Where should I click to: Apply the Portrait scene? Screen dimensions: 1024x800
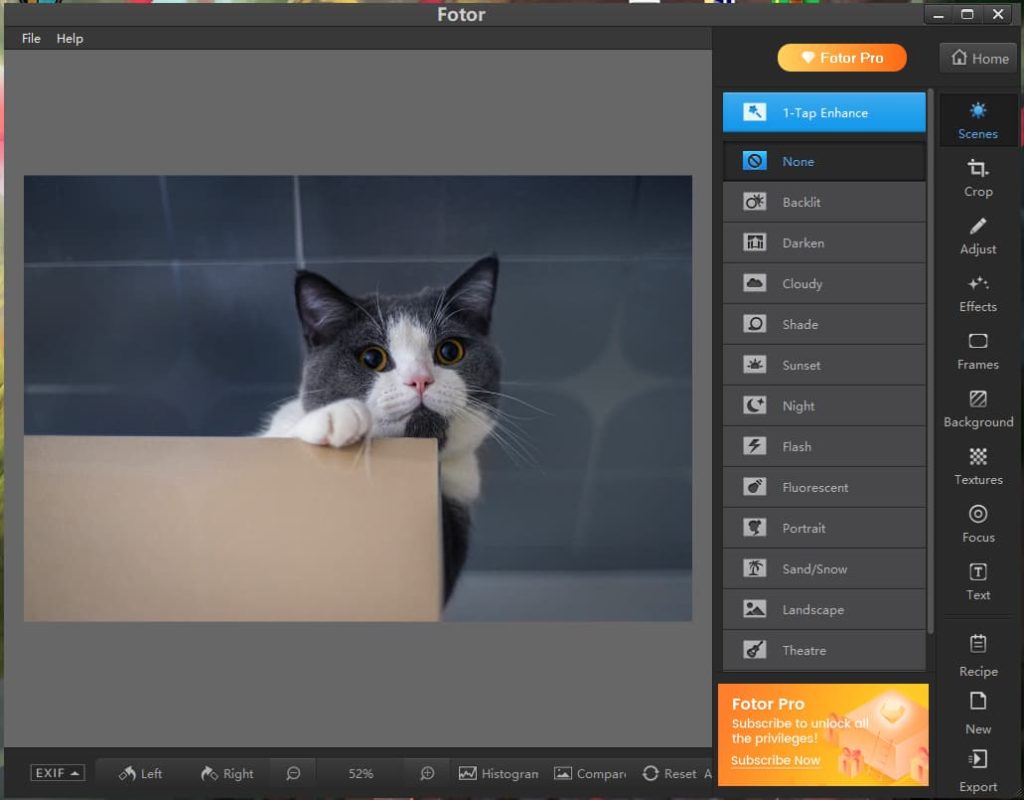(x=824, y=528)
